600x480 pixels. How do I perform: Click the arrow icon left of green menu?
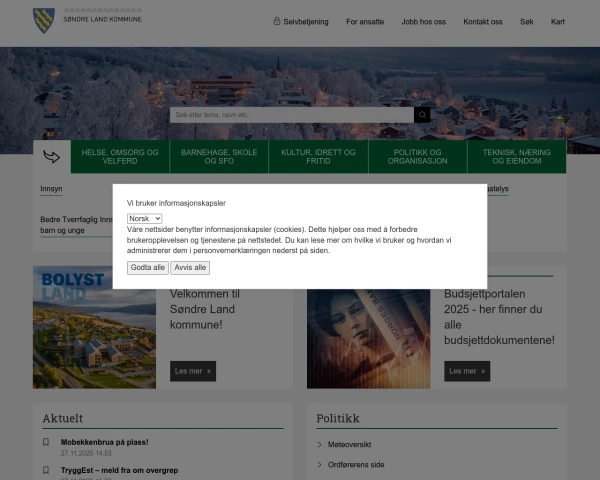(x=51, y=157)
